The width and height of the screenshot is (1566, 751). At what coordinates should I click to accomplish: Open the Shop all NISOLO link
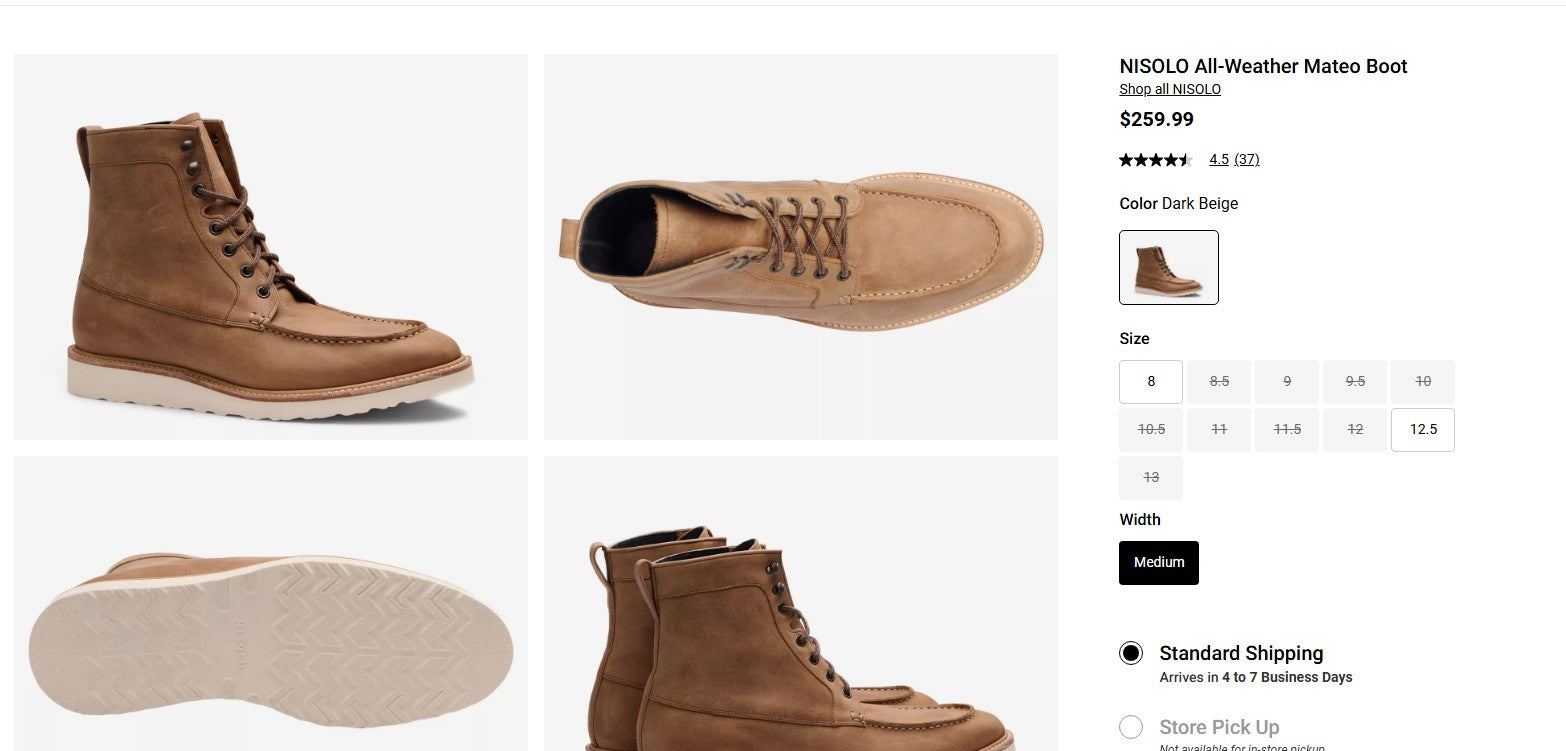point(1170,89)
